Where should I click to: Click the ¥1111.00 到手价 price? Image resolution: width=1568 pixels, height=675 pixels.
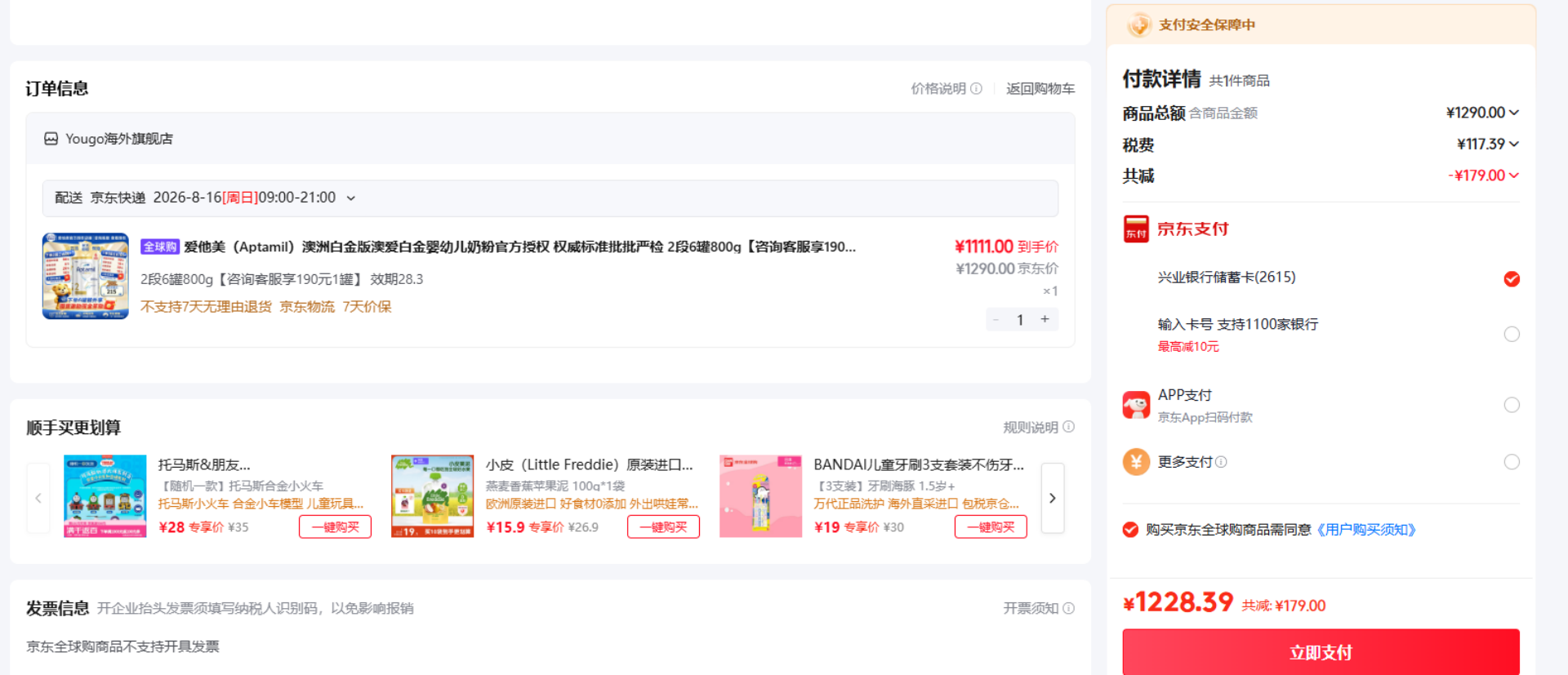(x=1006, y=246)
